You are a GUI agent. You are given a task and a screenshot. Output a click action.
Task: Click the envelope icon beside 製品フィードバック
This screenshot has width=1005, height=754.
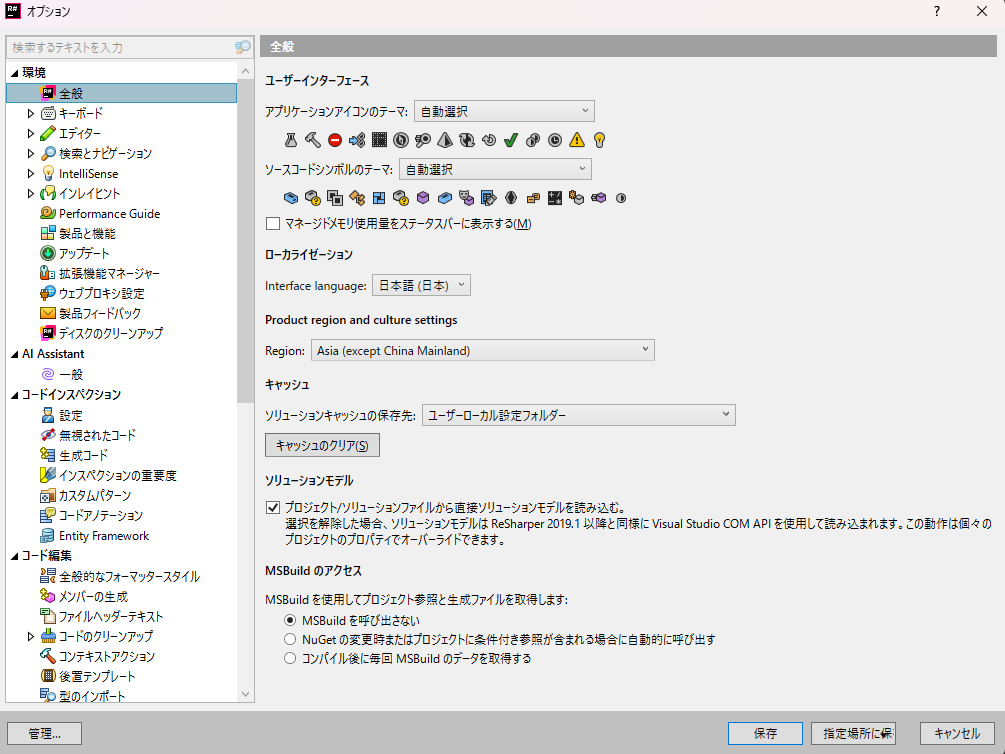[x=48, y=313]
